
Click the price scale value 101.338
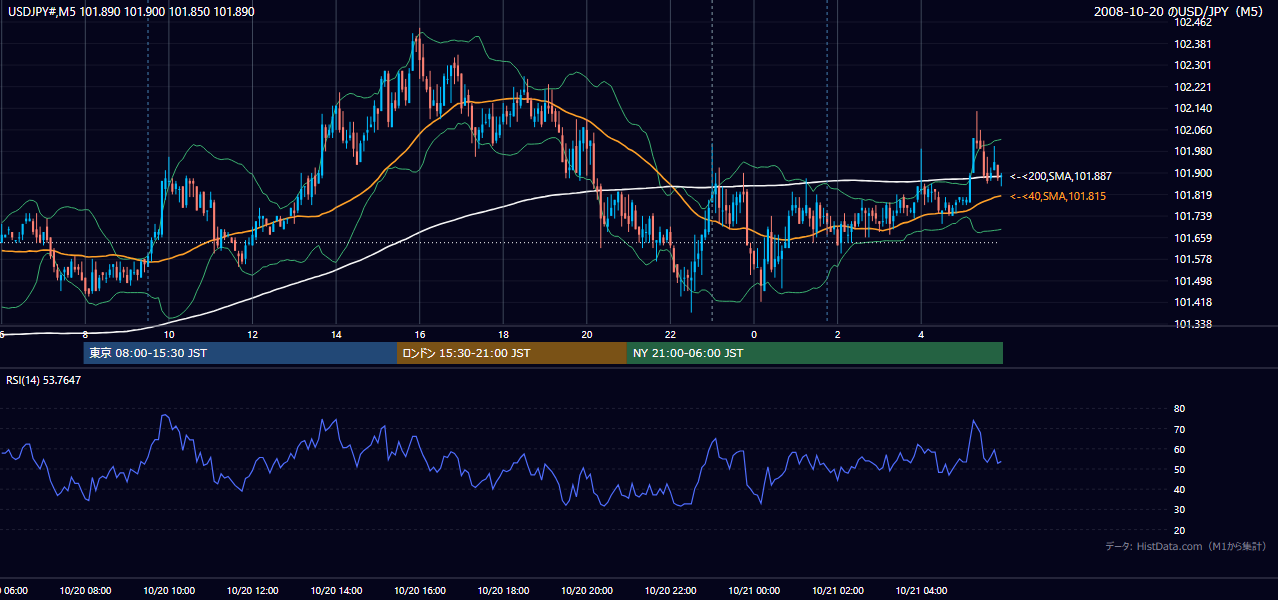[x=1193, y=324]
